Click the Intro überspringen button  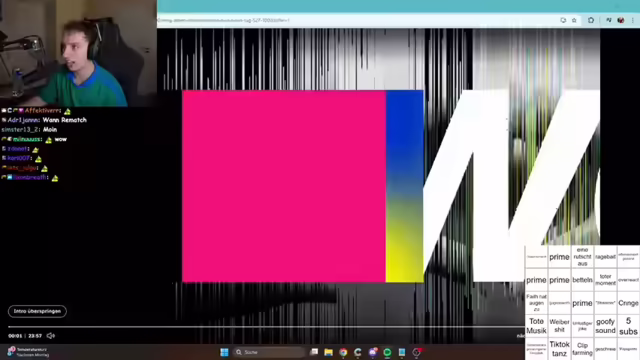(37, 311)
